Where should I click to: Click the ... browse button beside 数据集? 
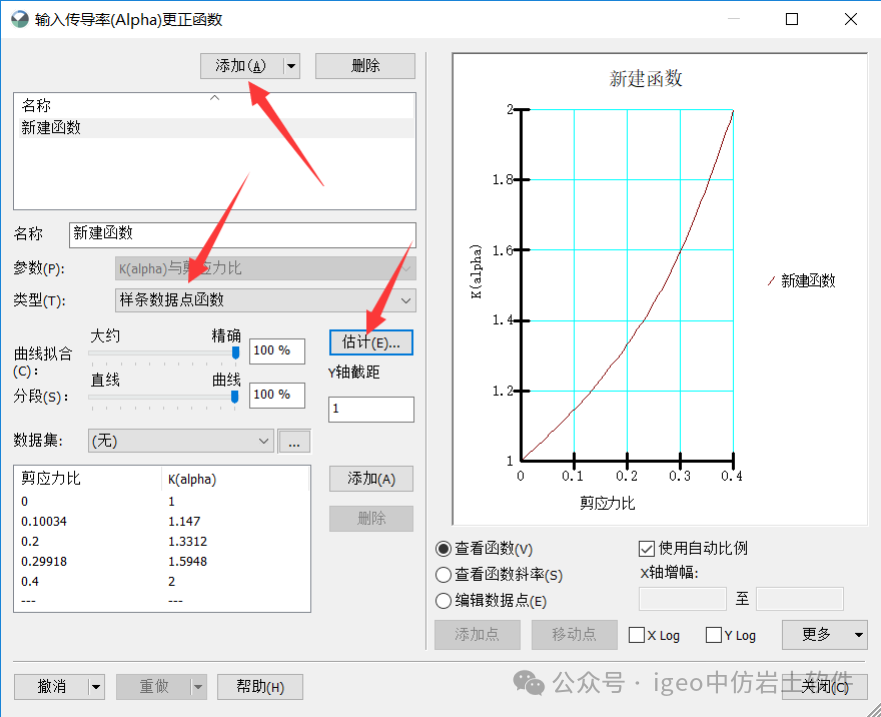293,440
